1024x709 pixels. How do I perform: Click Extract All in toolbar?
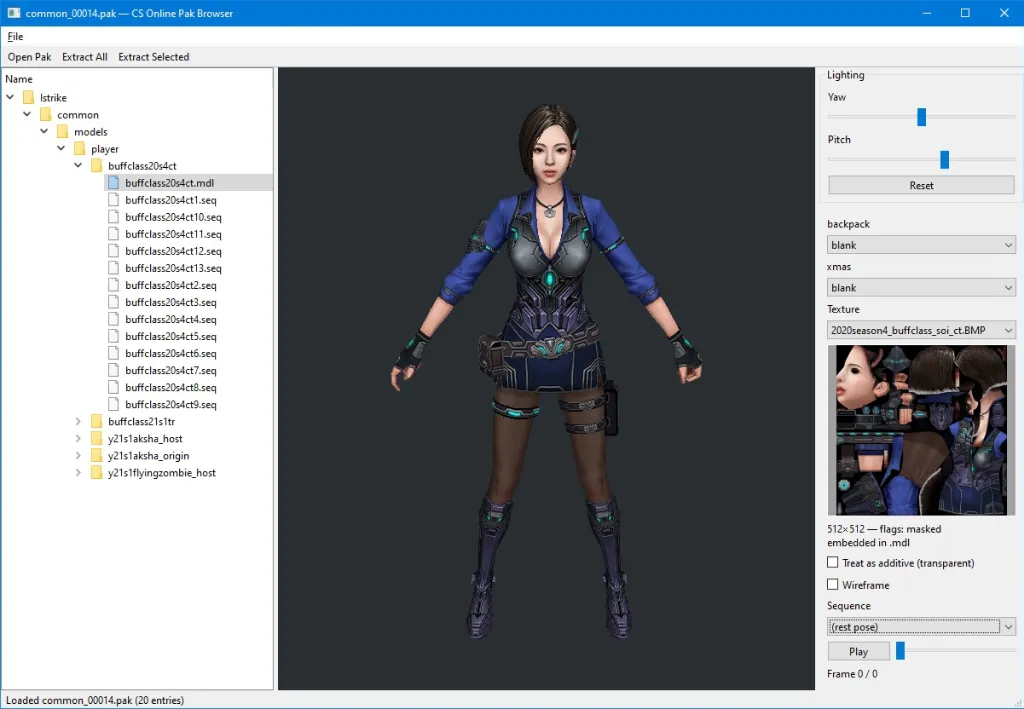(85, 57)
